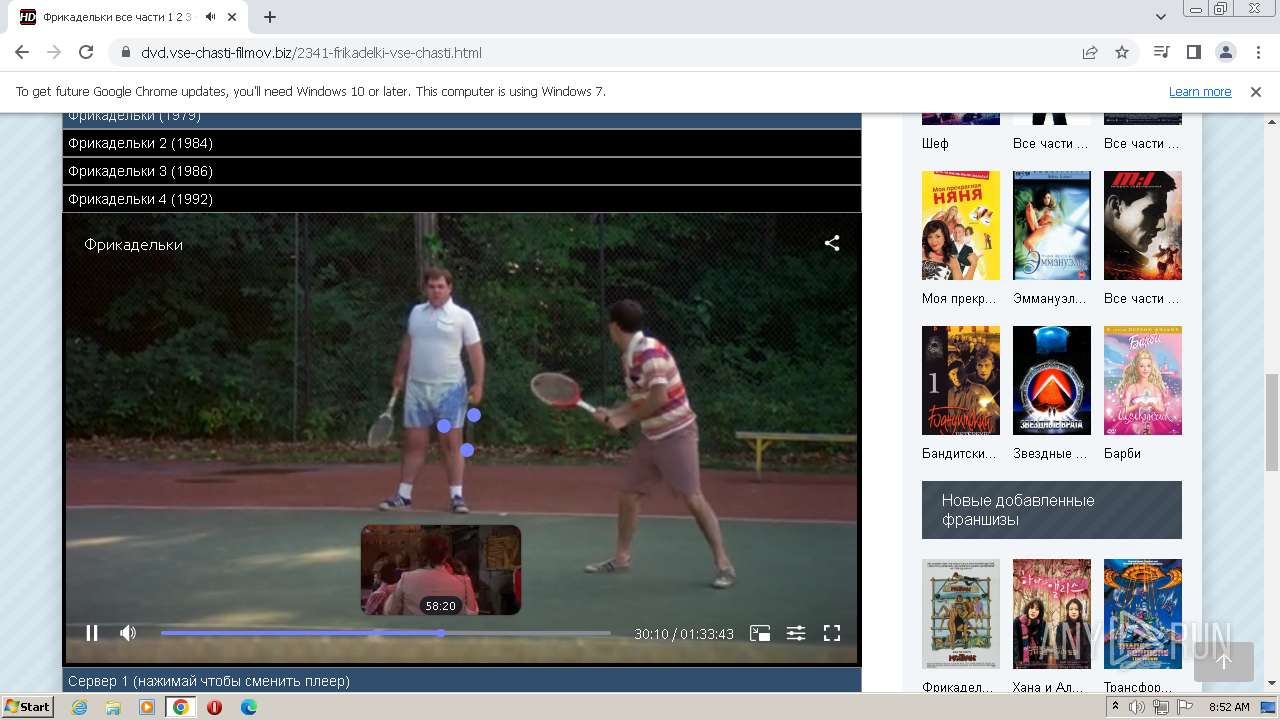Open Mission Impossible poster thumbnail
Image resolution: width=1280 pixels, height=720 pixels.
[1143, 225]
